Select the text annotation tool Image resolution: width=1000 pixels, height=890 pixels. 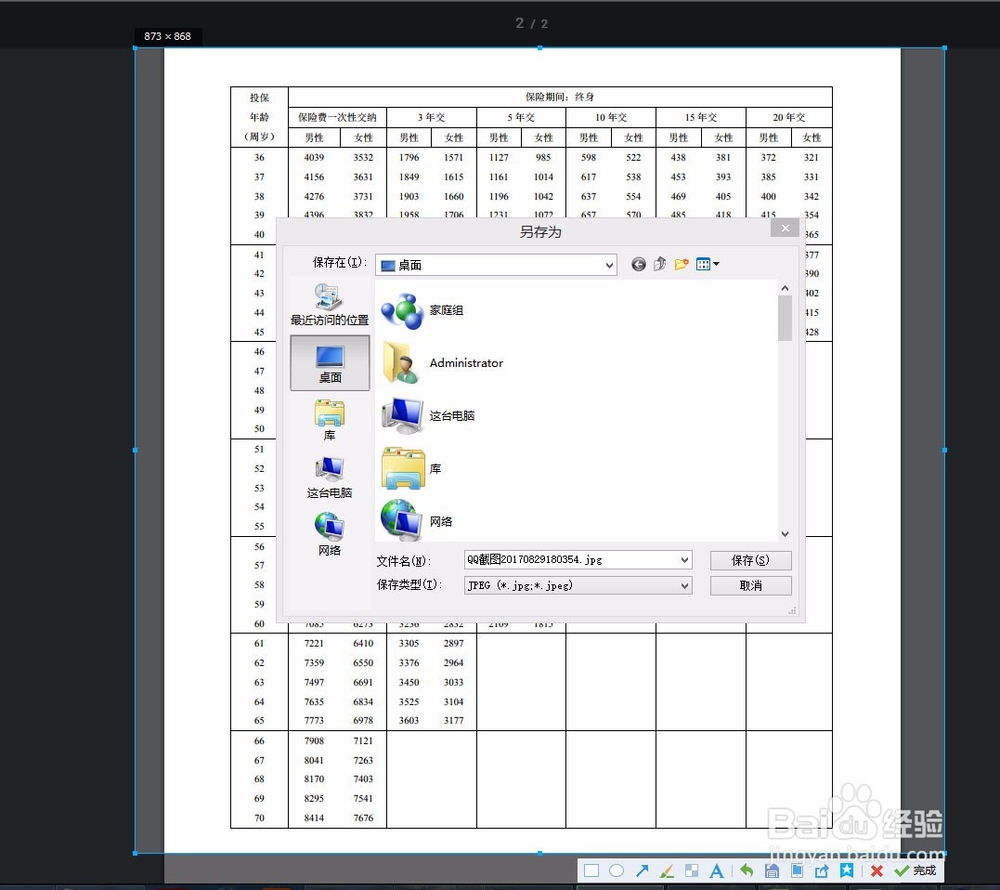[x=717, y=871]
